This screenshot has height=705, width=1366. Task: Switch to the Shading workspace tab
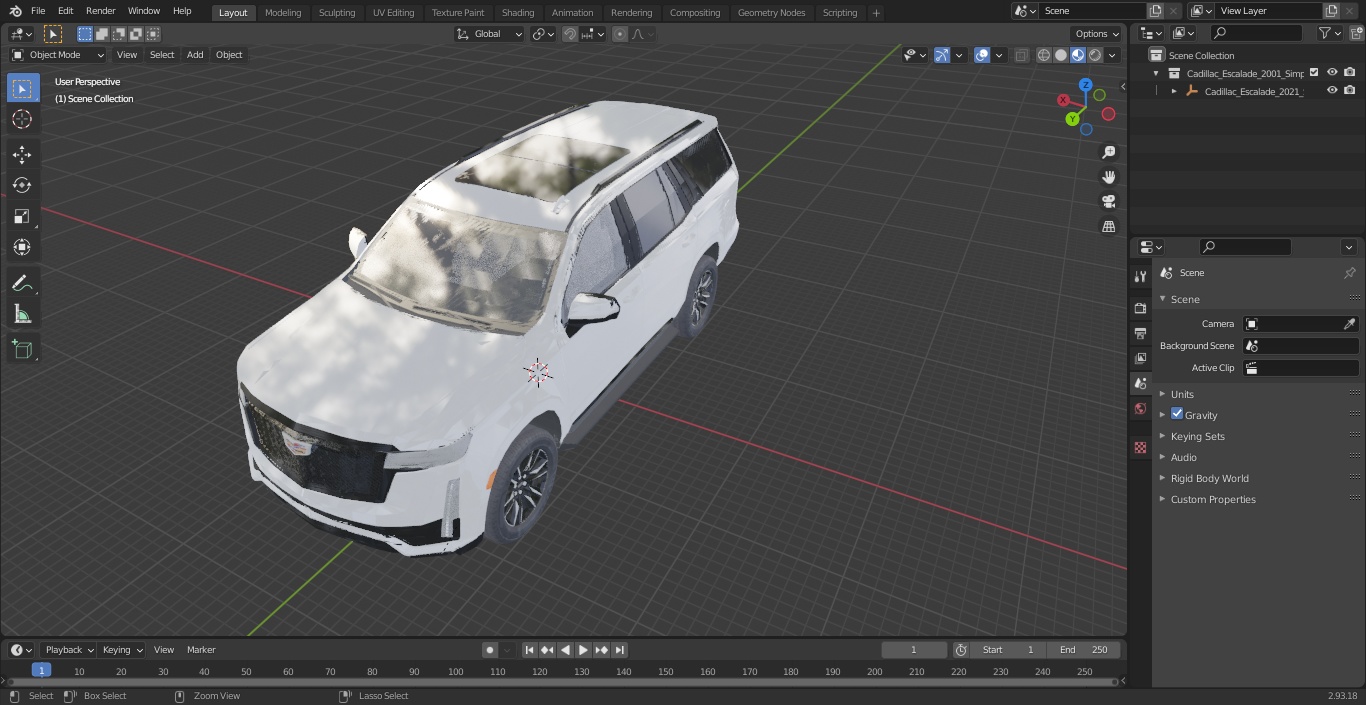click(x=518, y=12)
